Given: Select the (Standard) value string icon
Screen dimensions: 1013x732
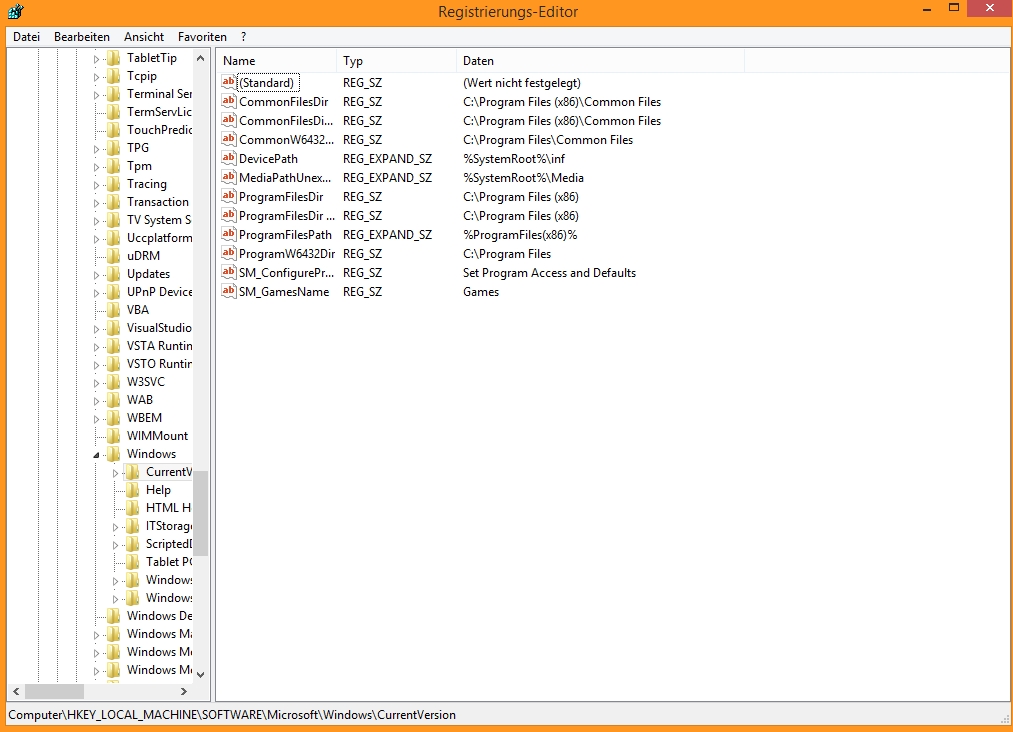Looking at the screenshot, I should point(229,82).
